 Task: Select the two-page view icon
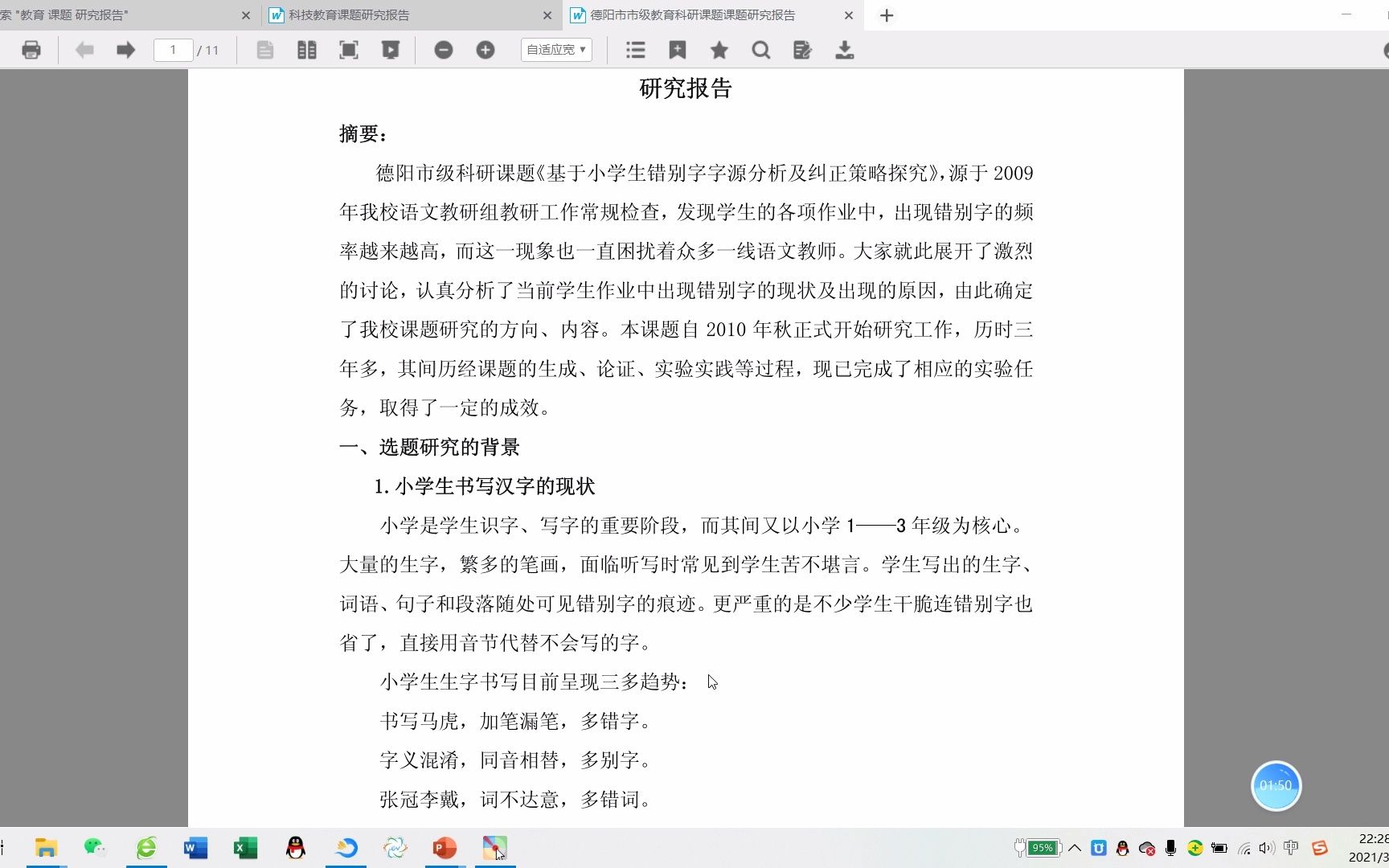coord(306,49)
